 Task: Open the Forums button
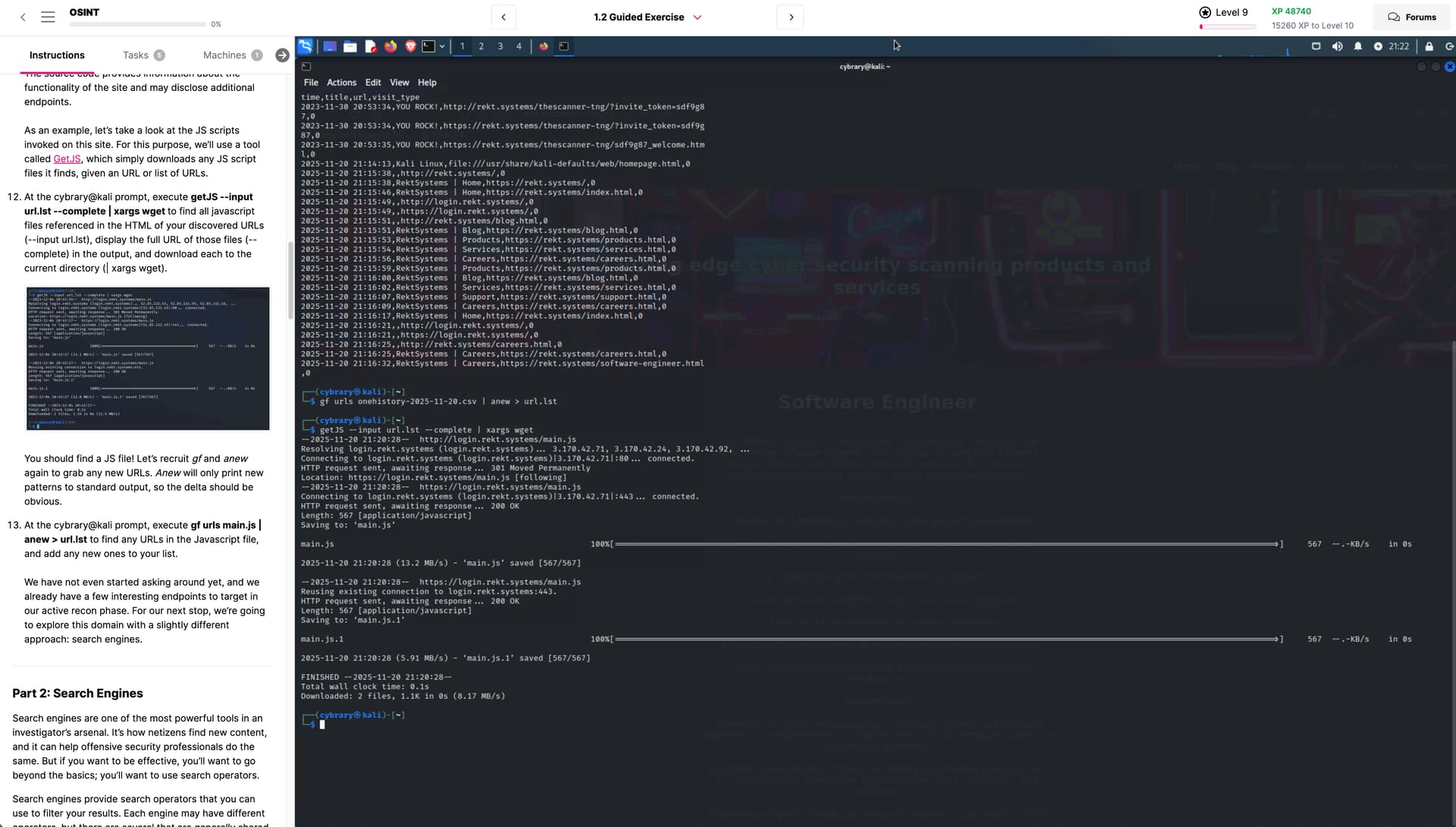pos(1411,17)
